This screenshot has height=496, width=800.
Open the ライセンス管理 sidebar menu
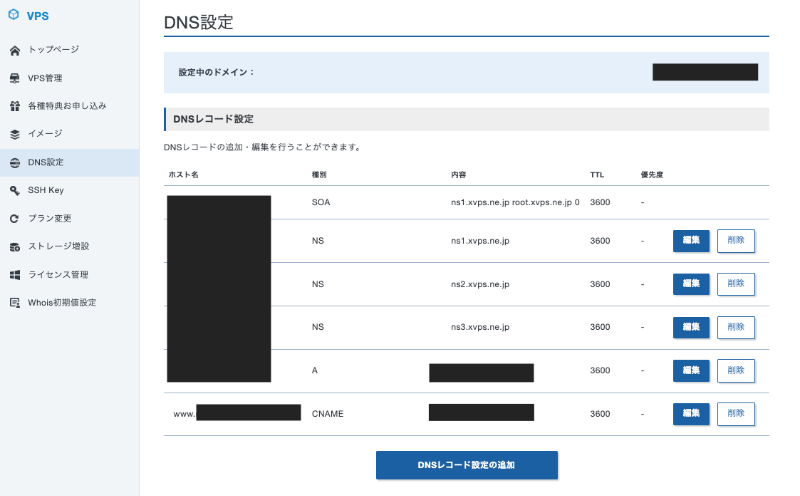(58, 274)
